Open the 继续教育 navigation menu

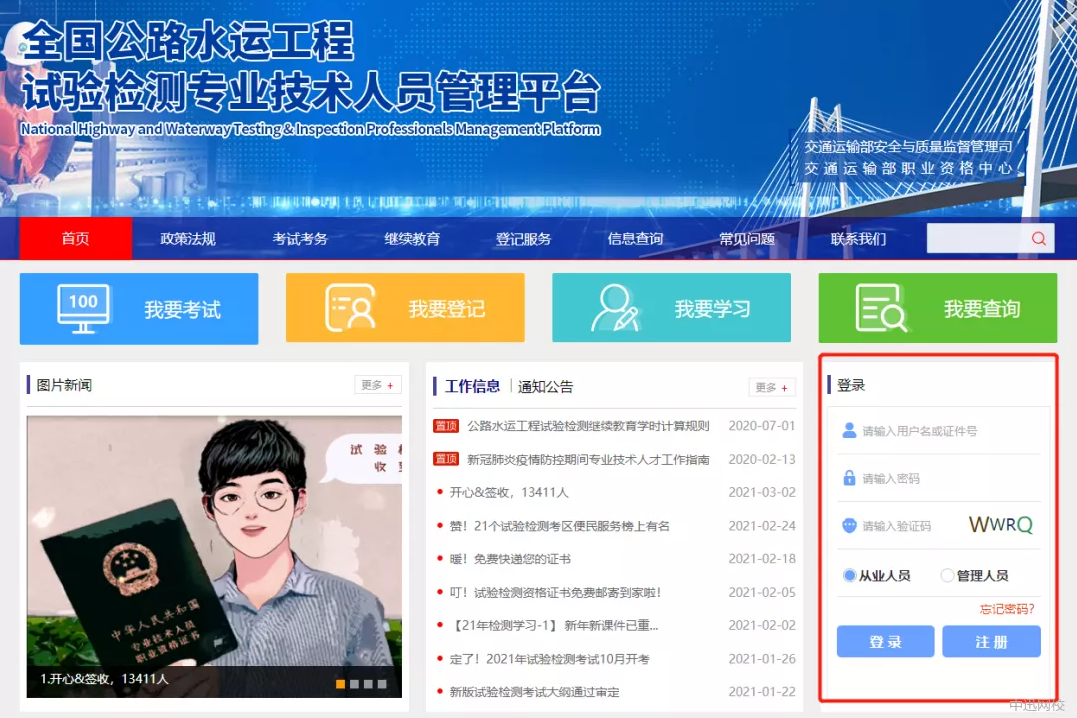(x=412, y=239)
